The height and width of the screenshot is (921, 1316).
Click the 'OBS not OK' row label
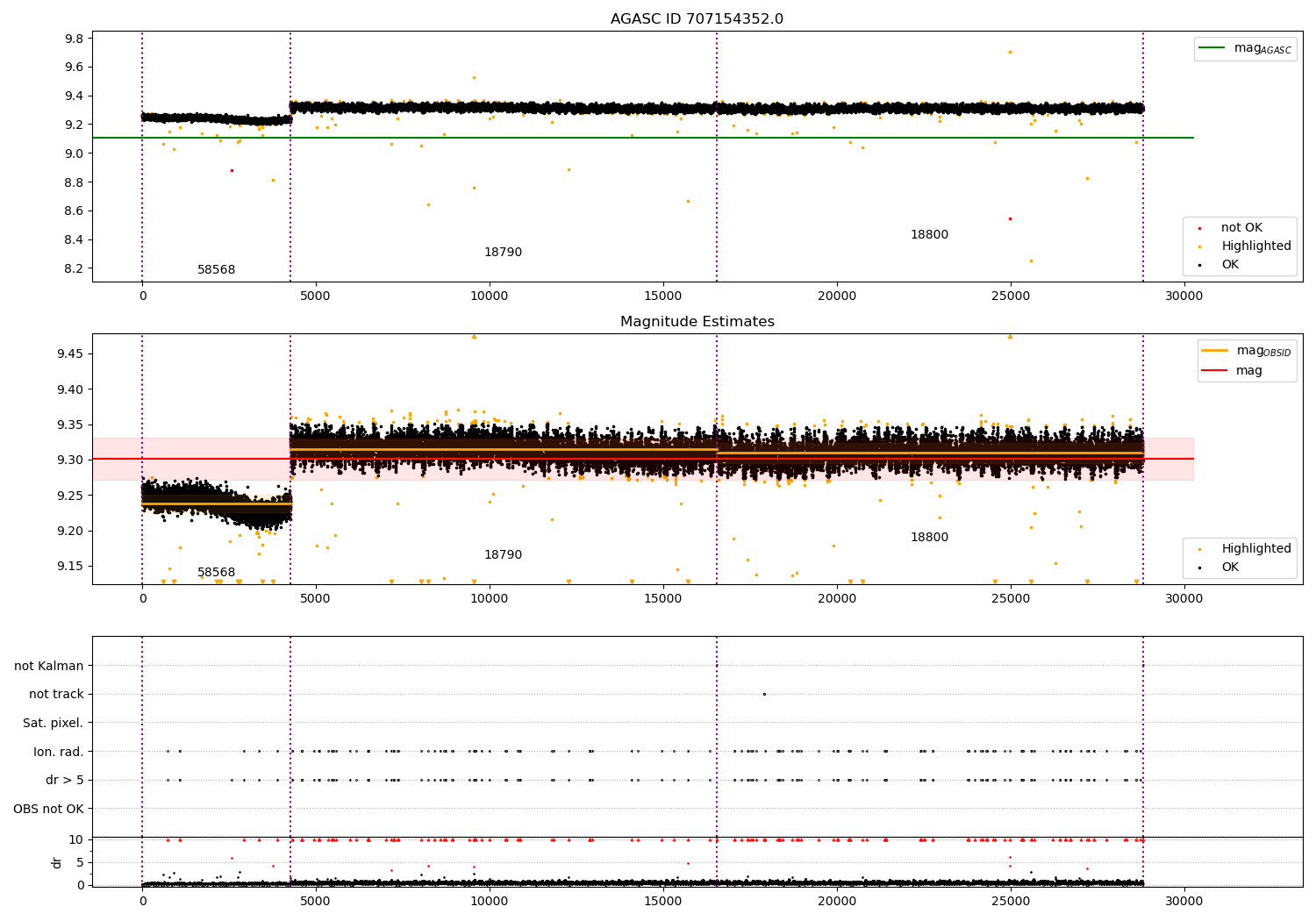pyautogui.click(x=49, y=809)
